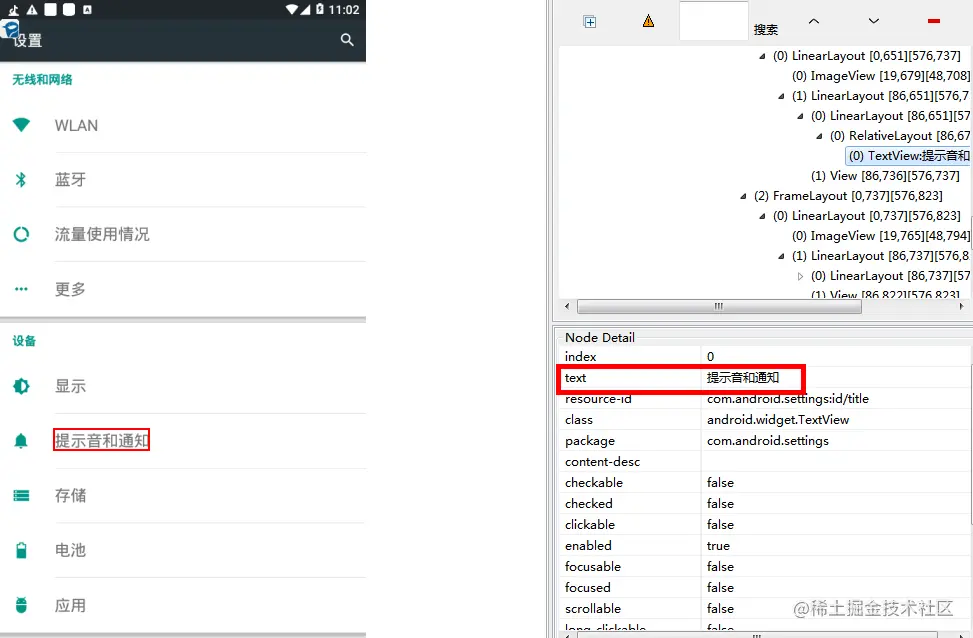The image size is (973, 638).
Task: Tap the bell icon for 提示音和通知
Action: (21, 441)
